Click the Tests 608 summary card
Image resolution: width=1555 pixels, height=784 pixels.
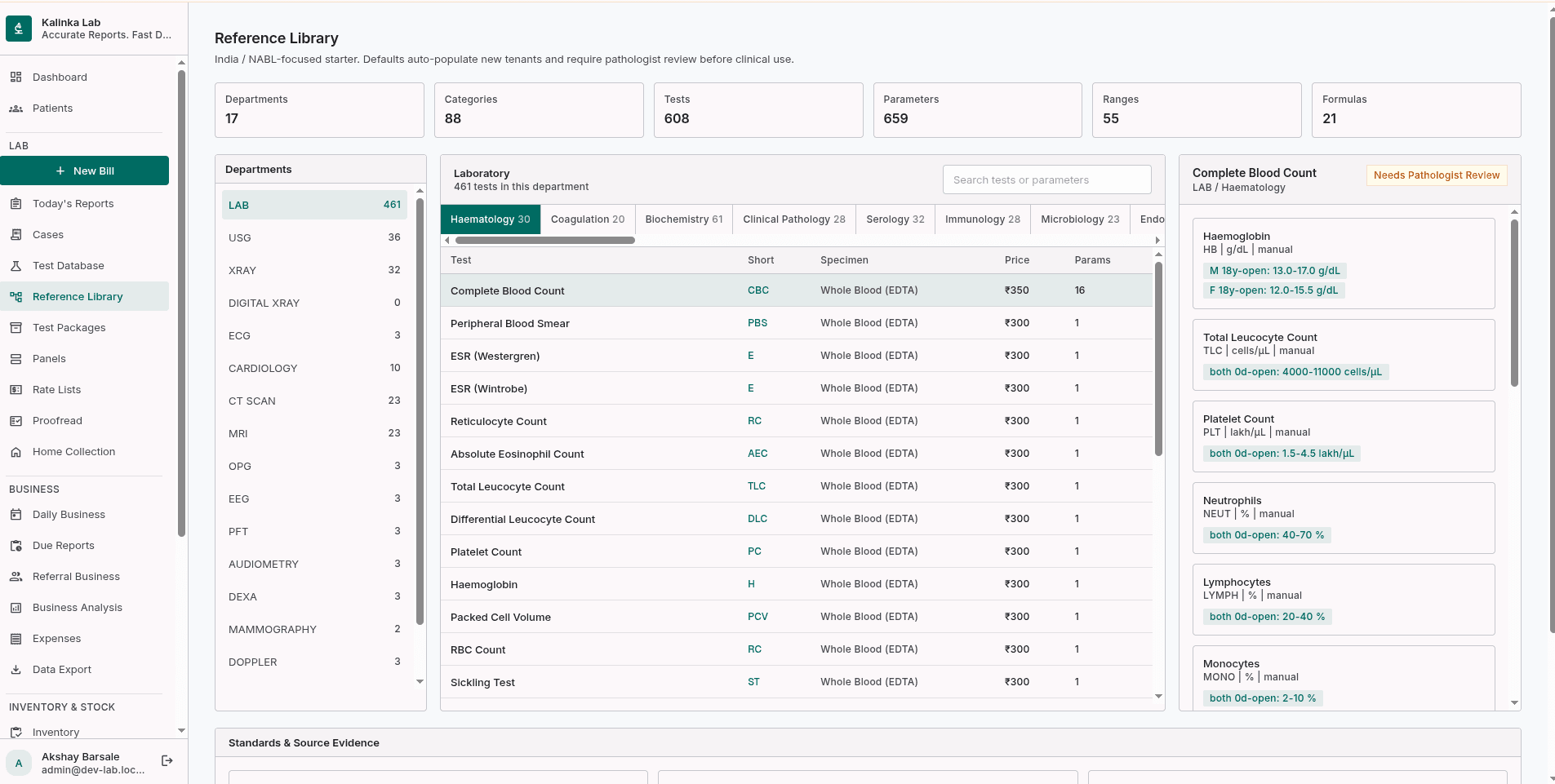[x=758, y=110]
